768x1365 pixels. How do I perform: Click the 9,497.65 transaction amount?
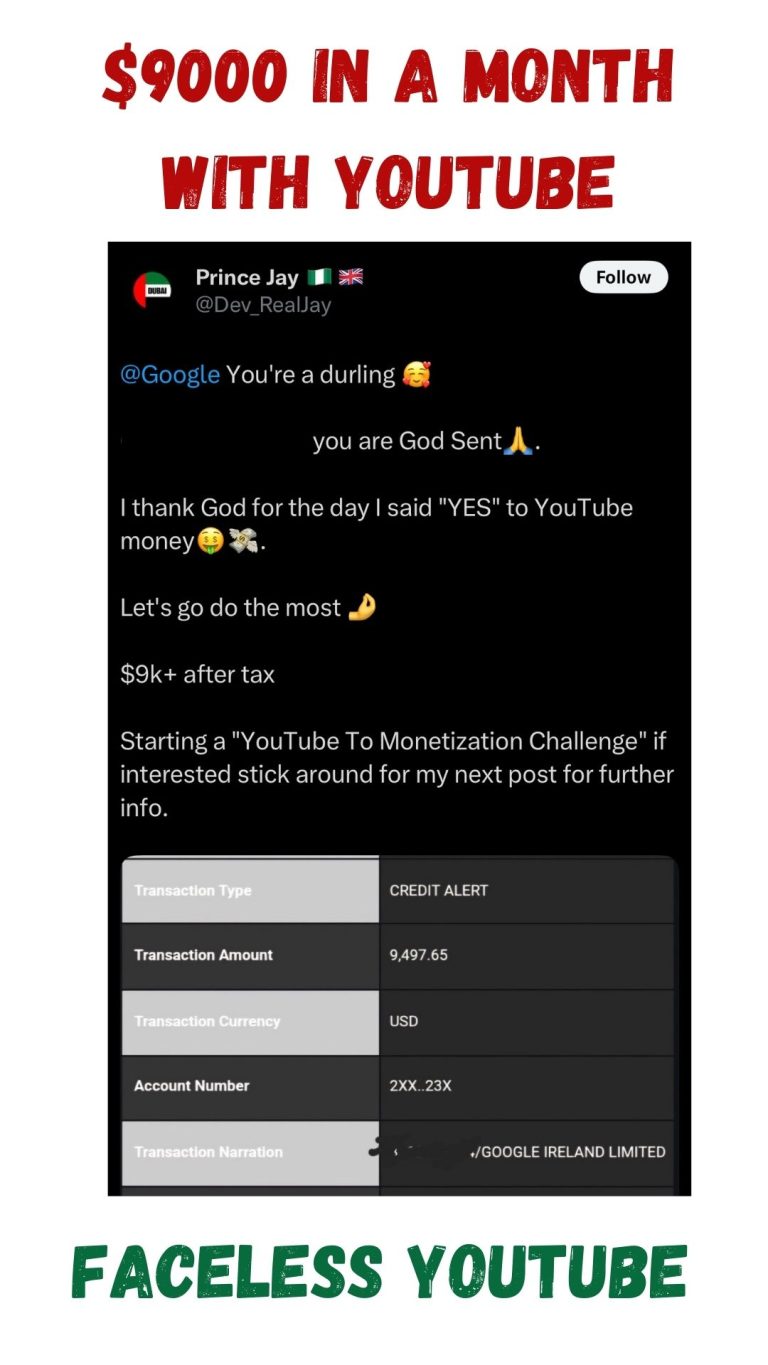418,955
